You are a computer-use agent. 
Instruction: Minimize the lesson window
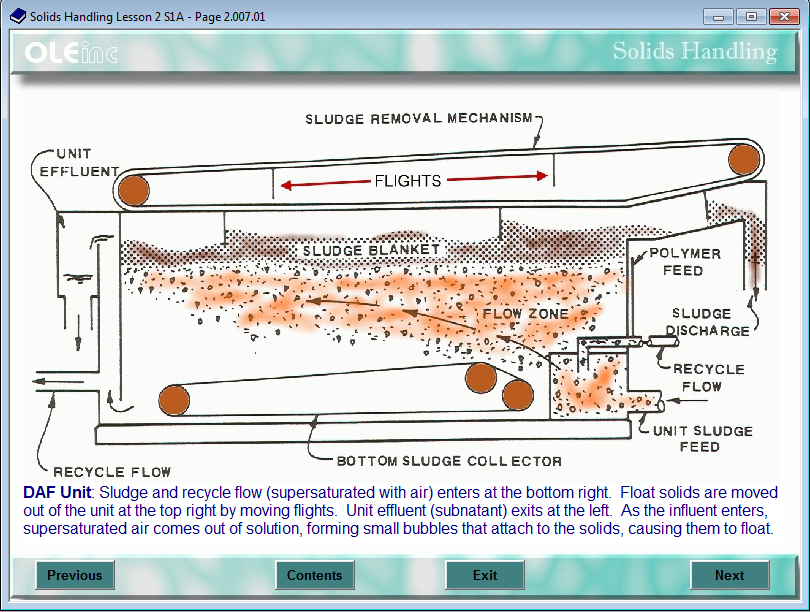pyautogui.click(x=719, y=16)
